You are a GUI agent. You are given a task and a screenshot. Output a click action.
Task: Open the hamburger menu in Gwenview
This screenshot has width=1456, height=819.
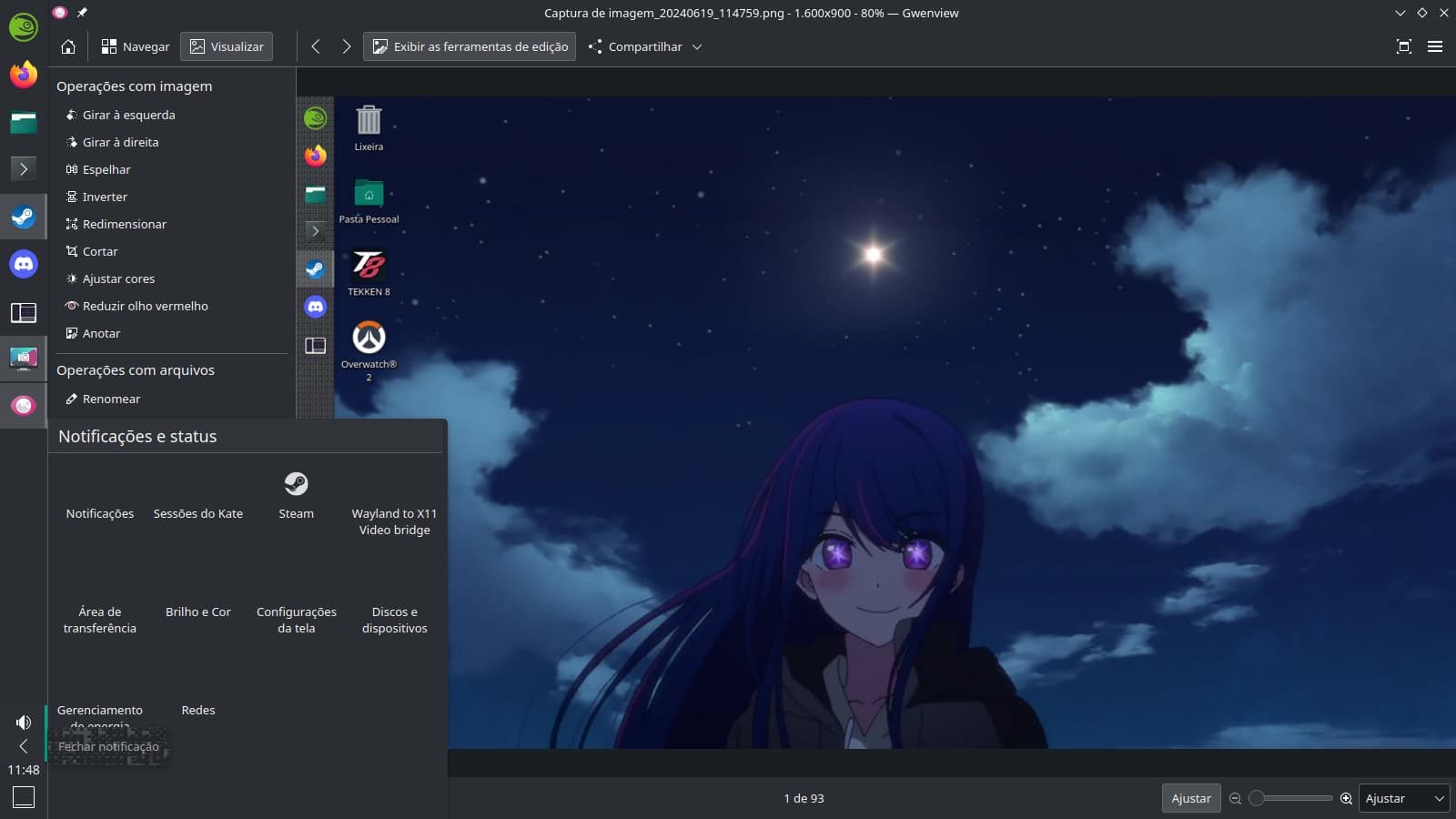[1435, 46]
